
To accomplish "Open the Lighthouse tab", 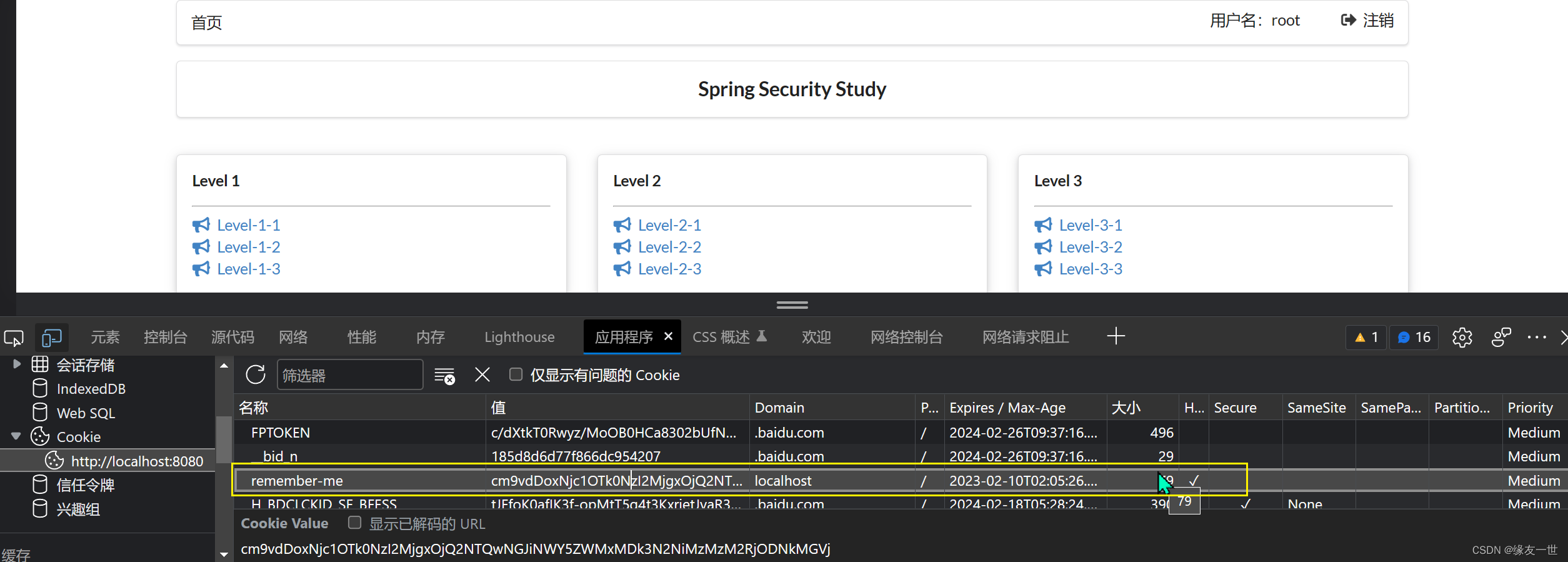I will [x=519, y=338].
